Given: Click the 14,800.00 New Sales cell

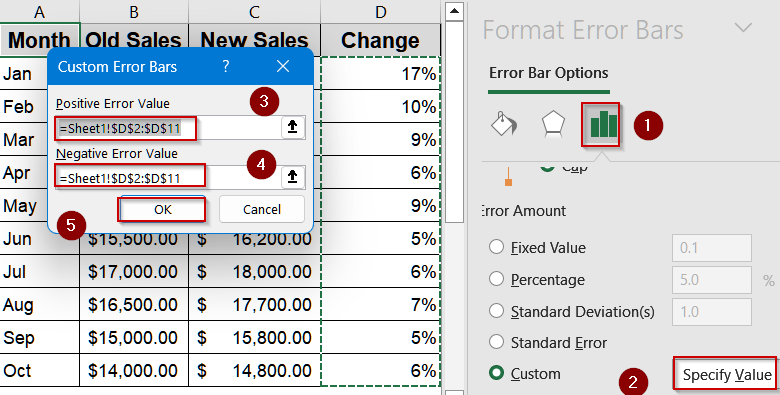Looking at the screenshot, I should (x=254, y=370).
